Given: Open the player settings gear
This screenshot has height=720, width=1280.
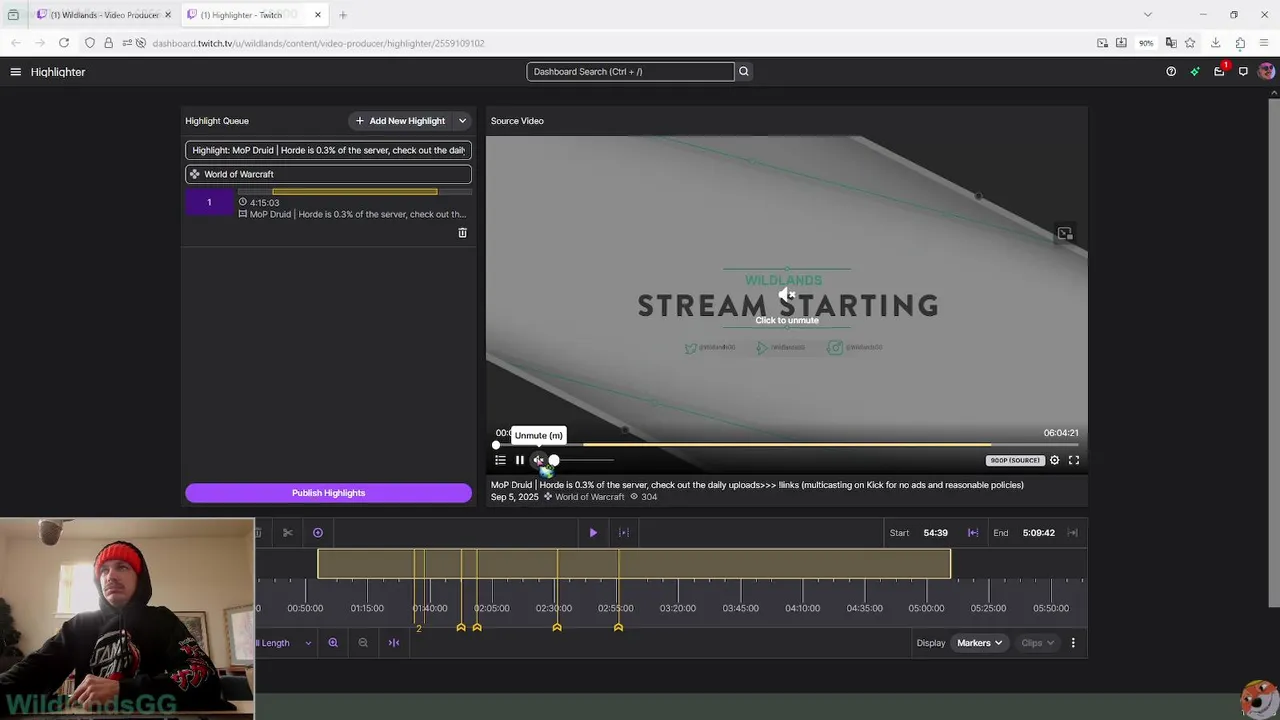Looking at the screenshot, I should click(x=1054, y=460).
